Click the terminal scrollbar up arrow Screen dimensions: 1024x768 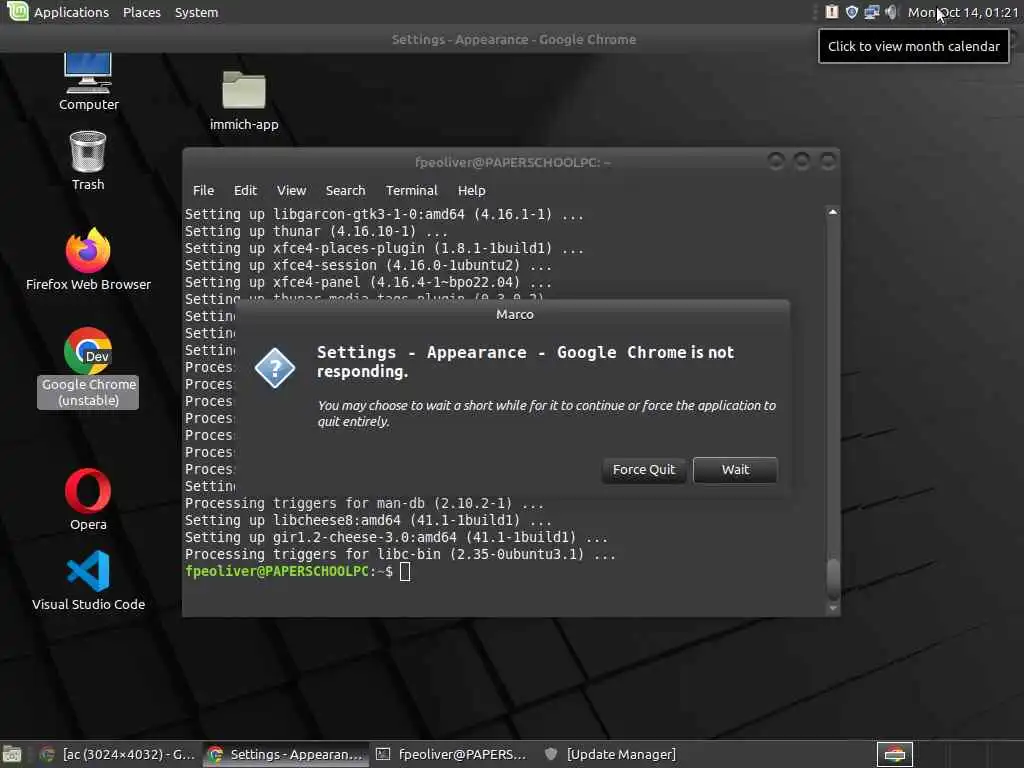(x=833, y=212)
